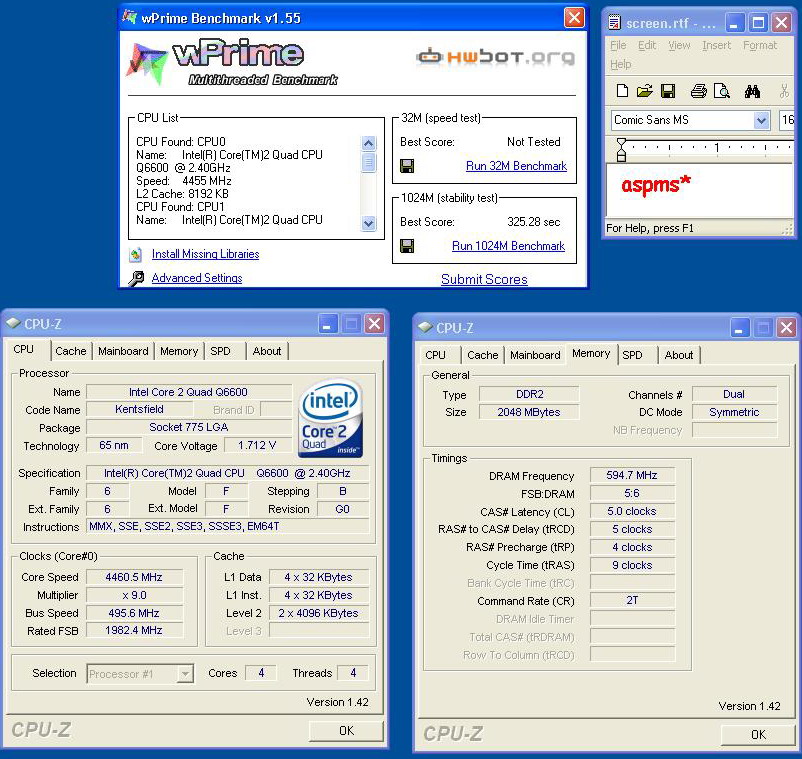Click the FSB:DRAM value 5:6
Screen dimensions: 802x759
coord(632,494)
